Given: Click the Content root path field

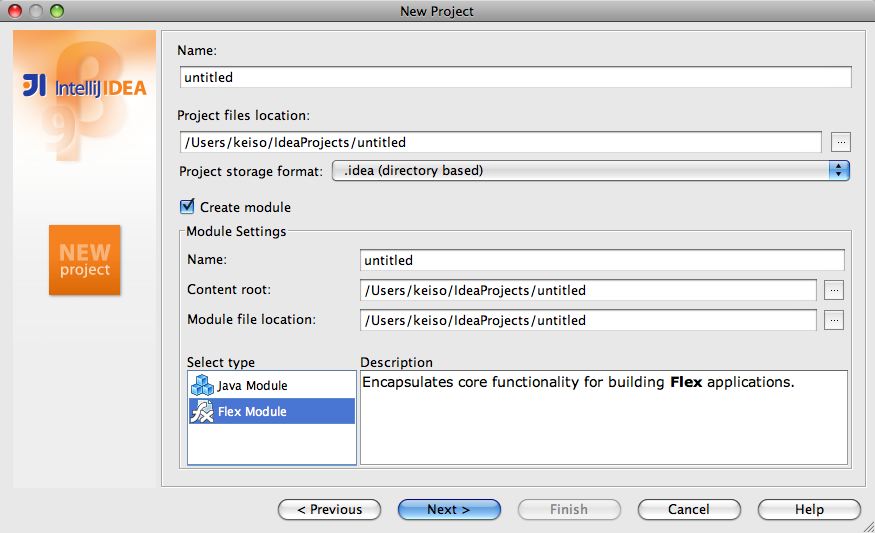Looking at the screenshot, I should (588, 290).
